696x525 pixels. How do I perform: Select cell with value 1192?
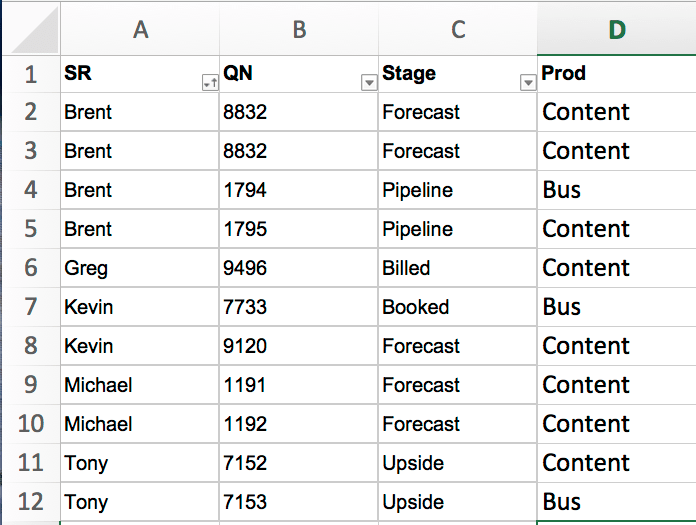click(299, 424)
